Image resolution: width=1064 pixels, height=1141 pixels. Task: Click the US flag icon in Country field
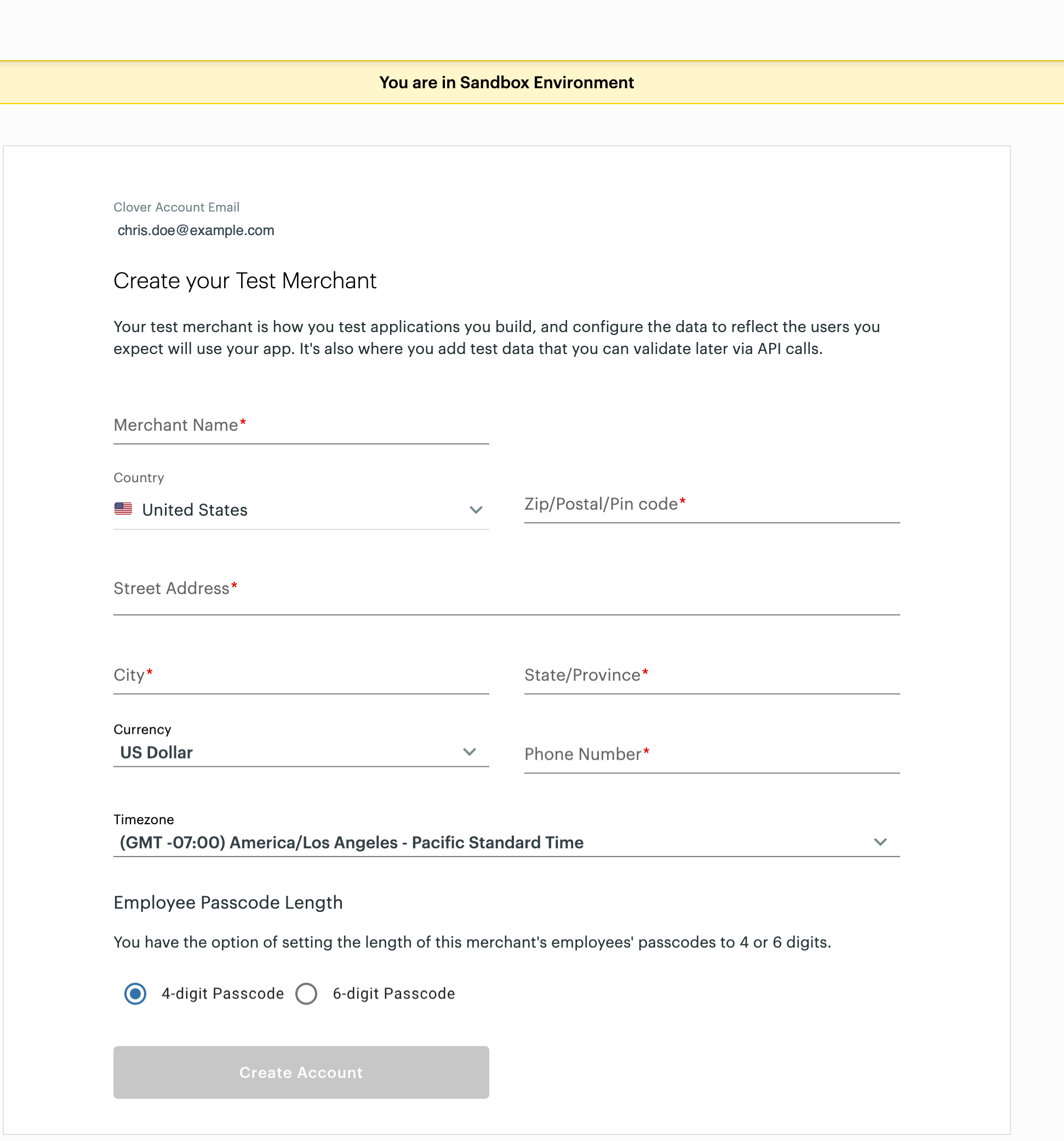tap(123, 509)
